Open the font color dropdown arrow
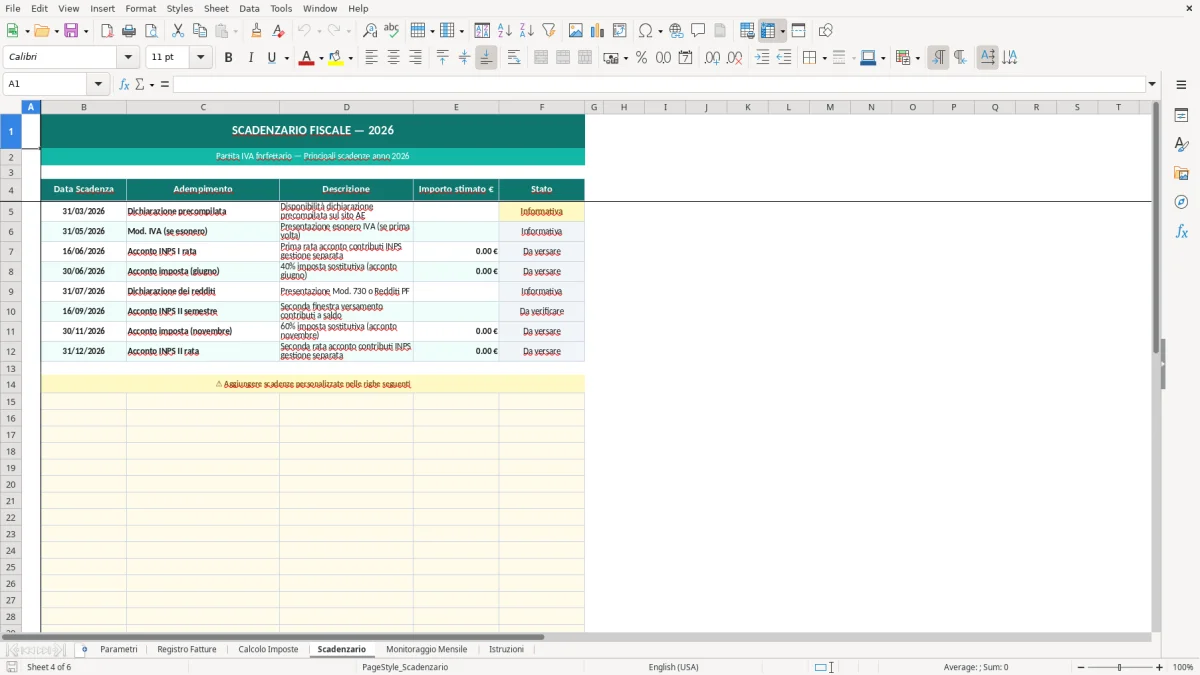This screenshot has width=1200, height=675. (x=320, y=58)
